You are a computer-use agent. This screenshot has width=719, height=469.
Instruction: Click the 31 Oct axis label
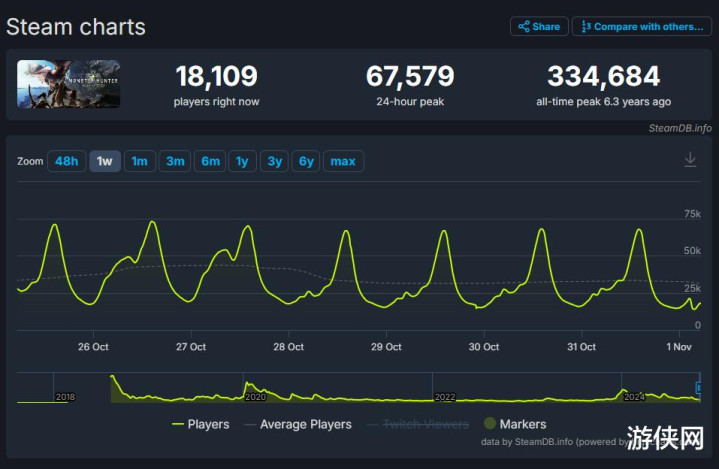coord(581,347)
